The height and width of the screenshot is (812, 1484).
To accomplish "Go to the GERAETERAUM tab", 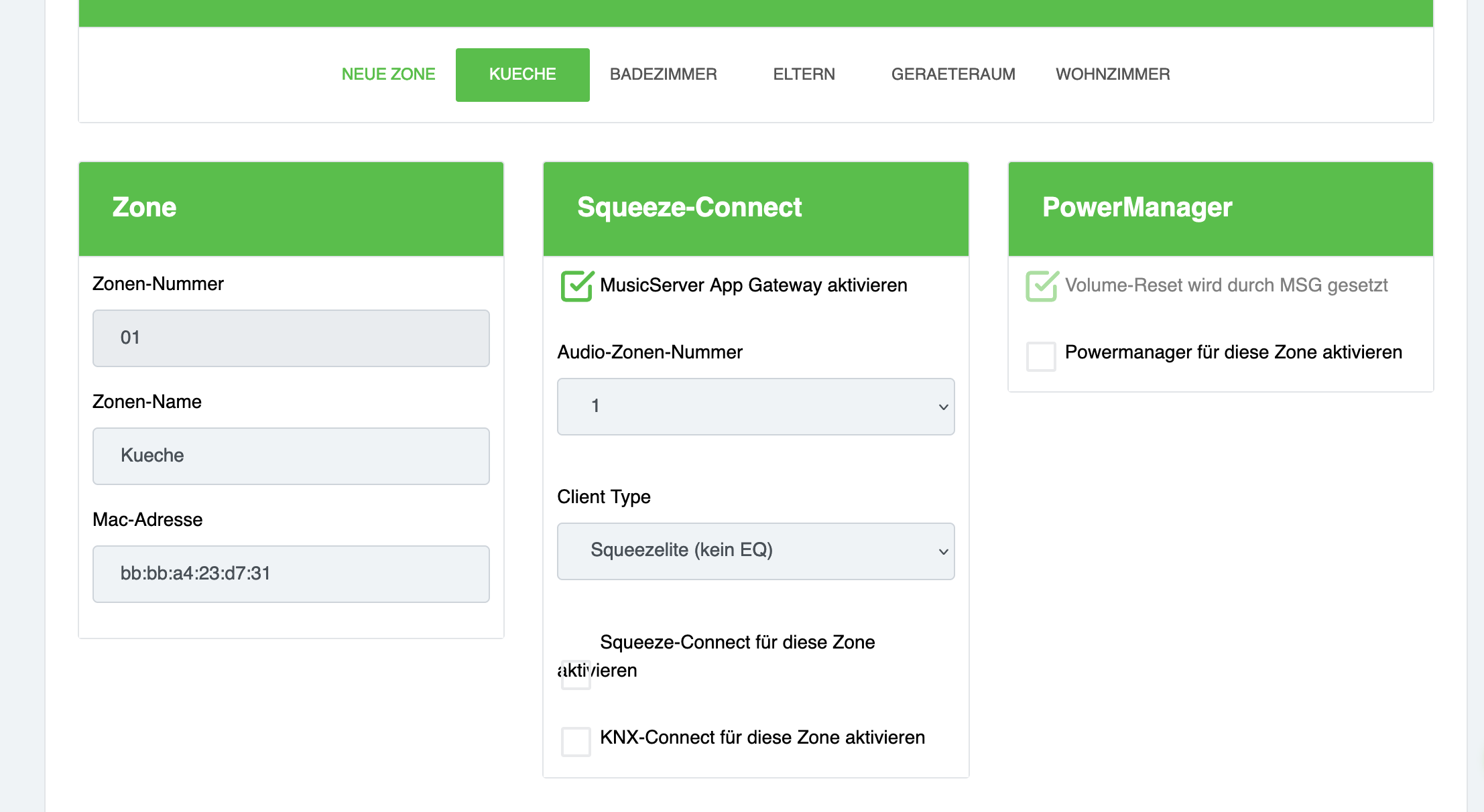I will pos(952,74).
